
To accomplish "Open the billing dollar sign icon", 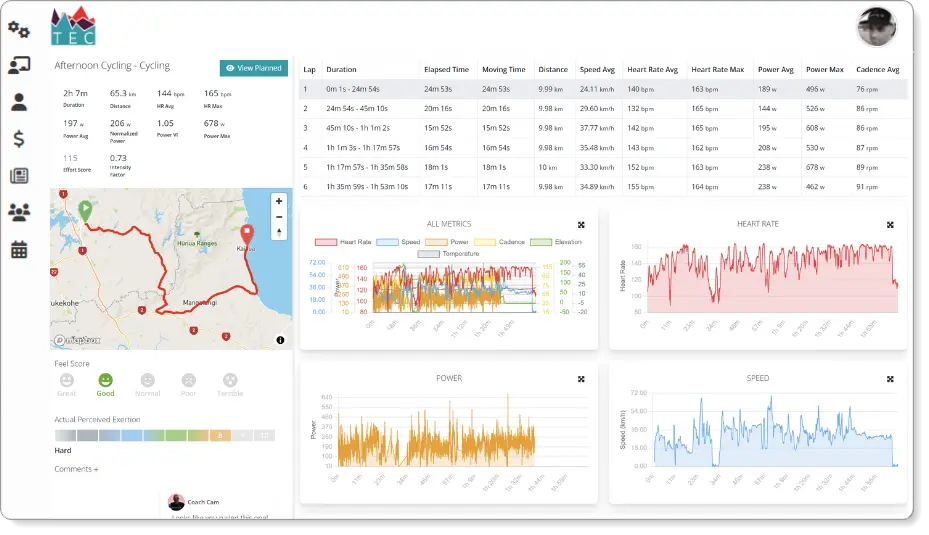I will [x=18, y=138].
